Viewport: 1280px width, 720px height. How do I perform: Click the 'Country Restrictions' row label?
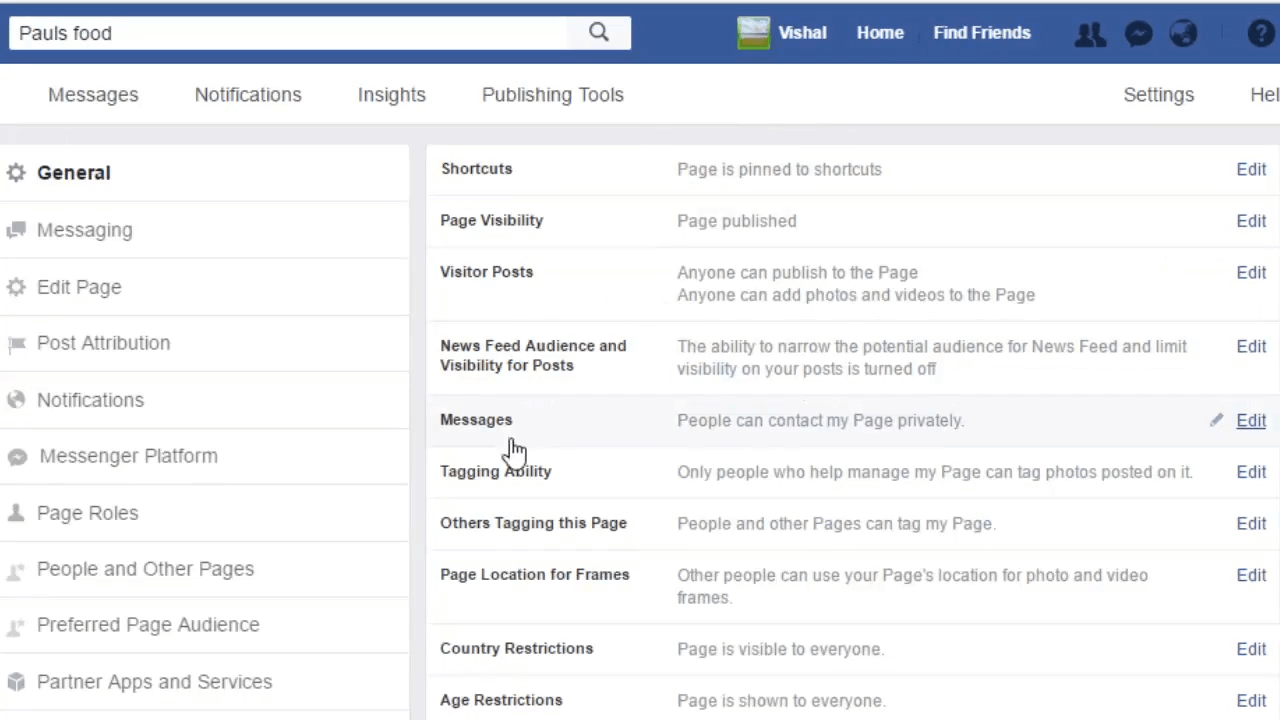tap(516, 649)
